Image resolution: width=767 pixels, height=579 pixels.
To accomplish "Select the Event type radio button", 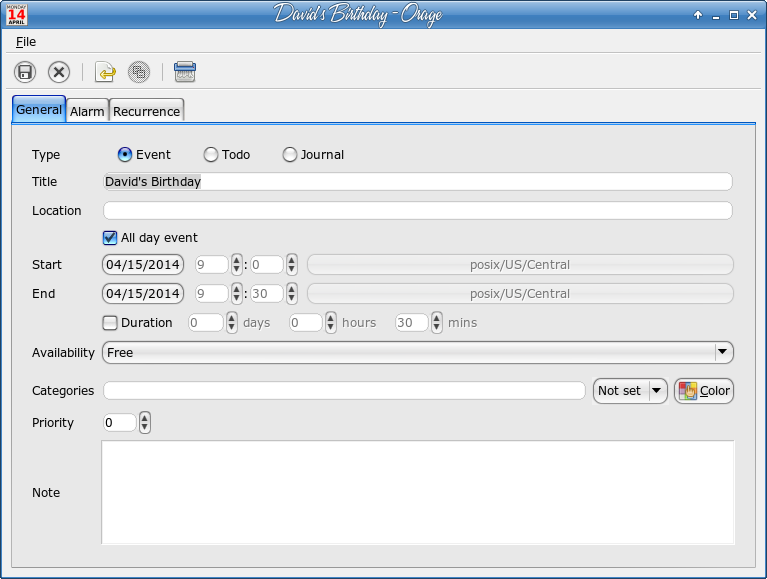I will pos(125,155).
